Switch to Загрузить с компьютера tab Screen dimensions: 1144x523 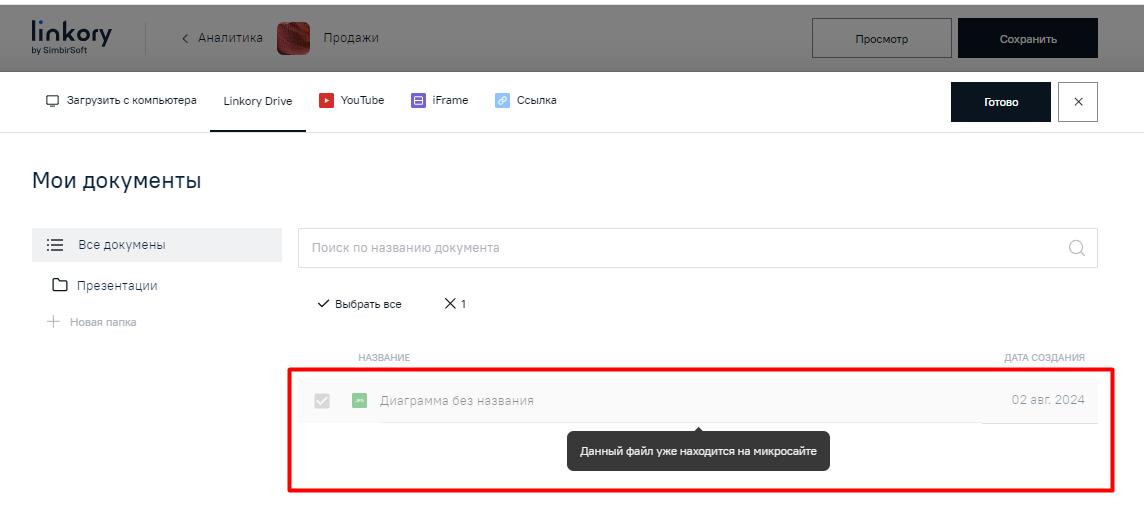(x=121, y=101)
